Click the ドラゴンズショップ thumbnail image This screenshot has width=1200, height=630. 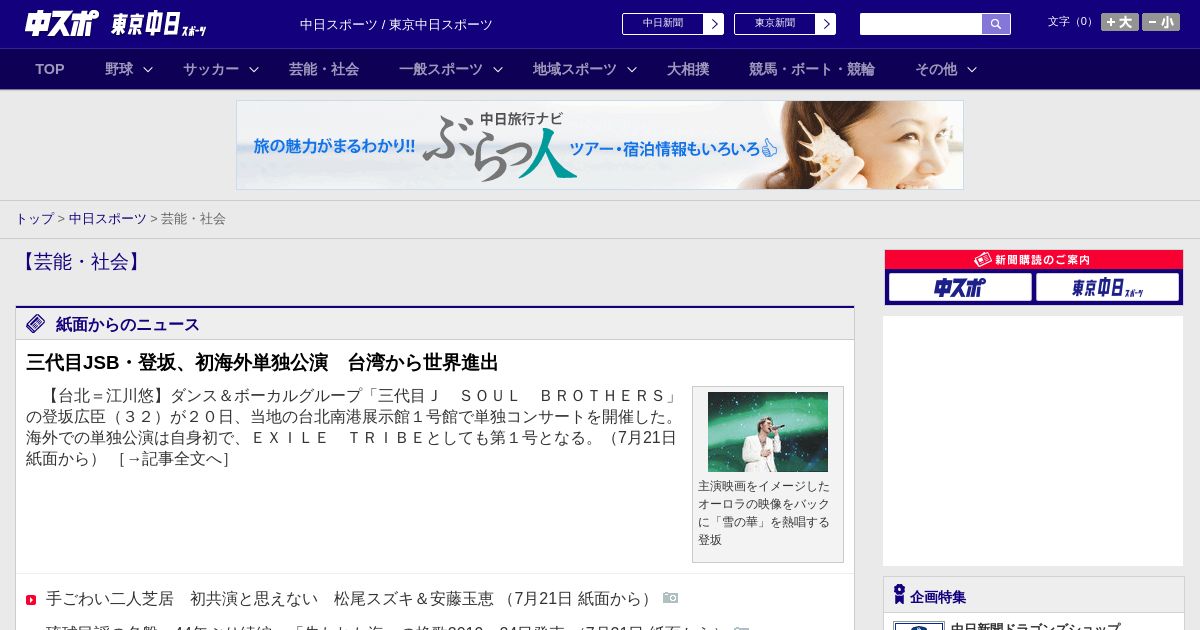pos(919,626)
